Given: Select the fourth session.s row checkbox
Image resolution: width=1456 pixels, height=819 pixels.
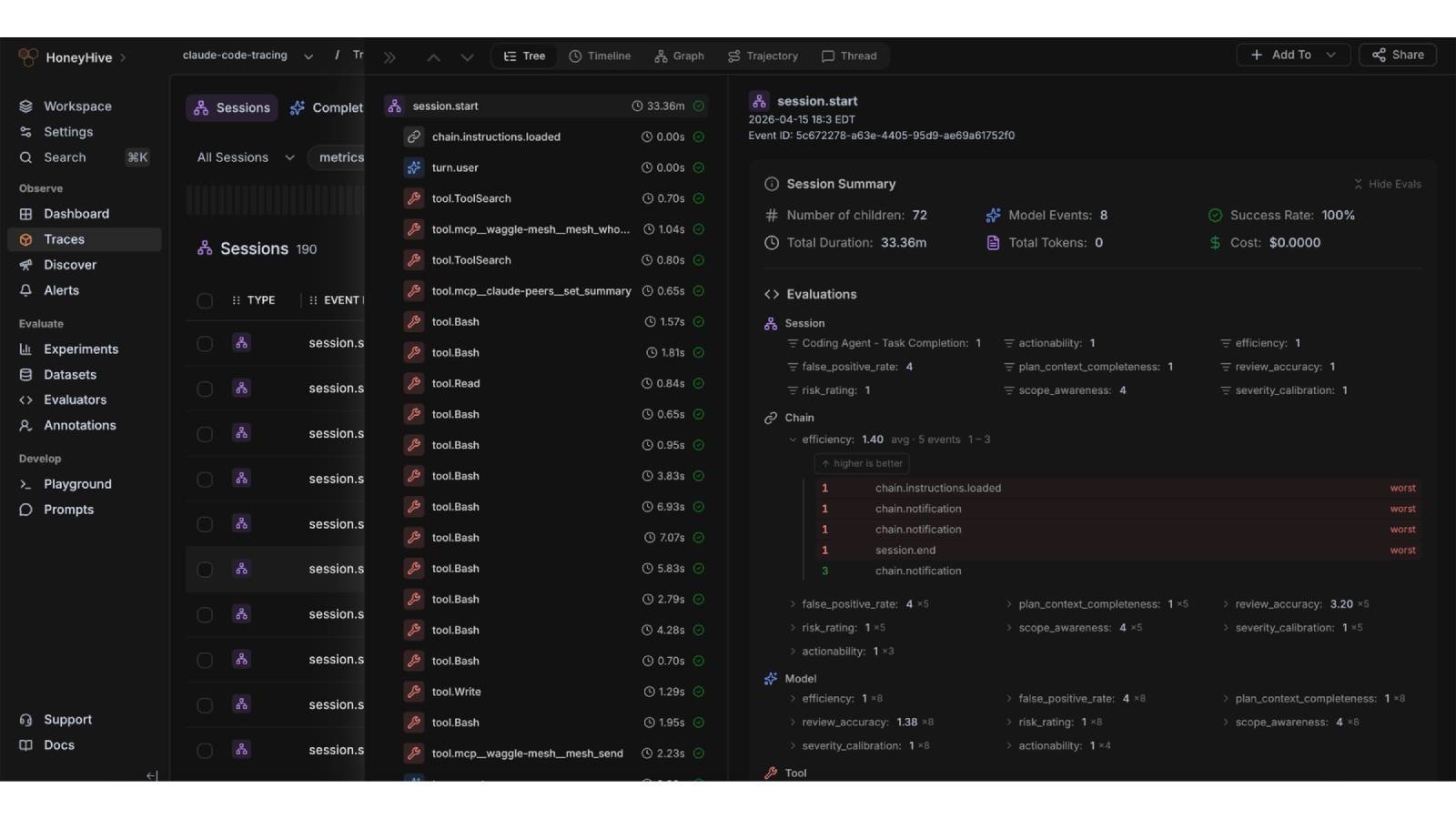Looking at the screenshot, I should (205, 480).
